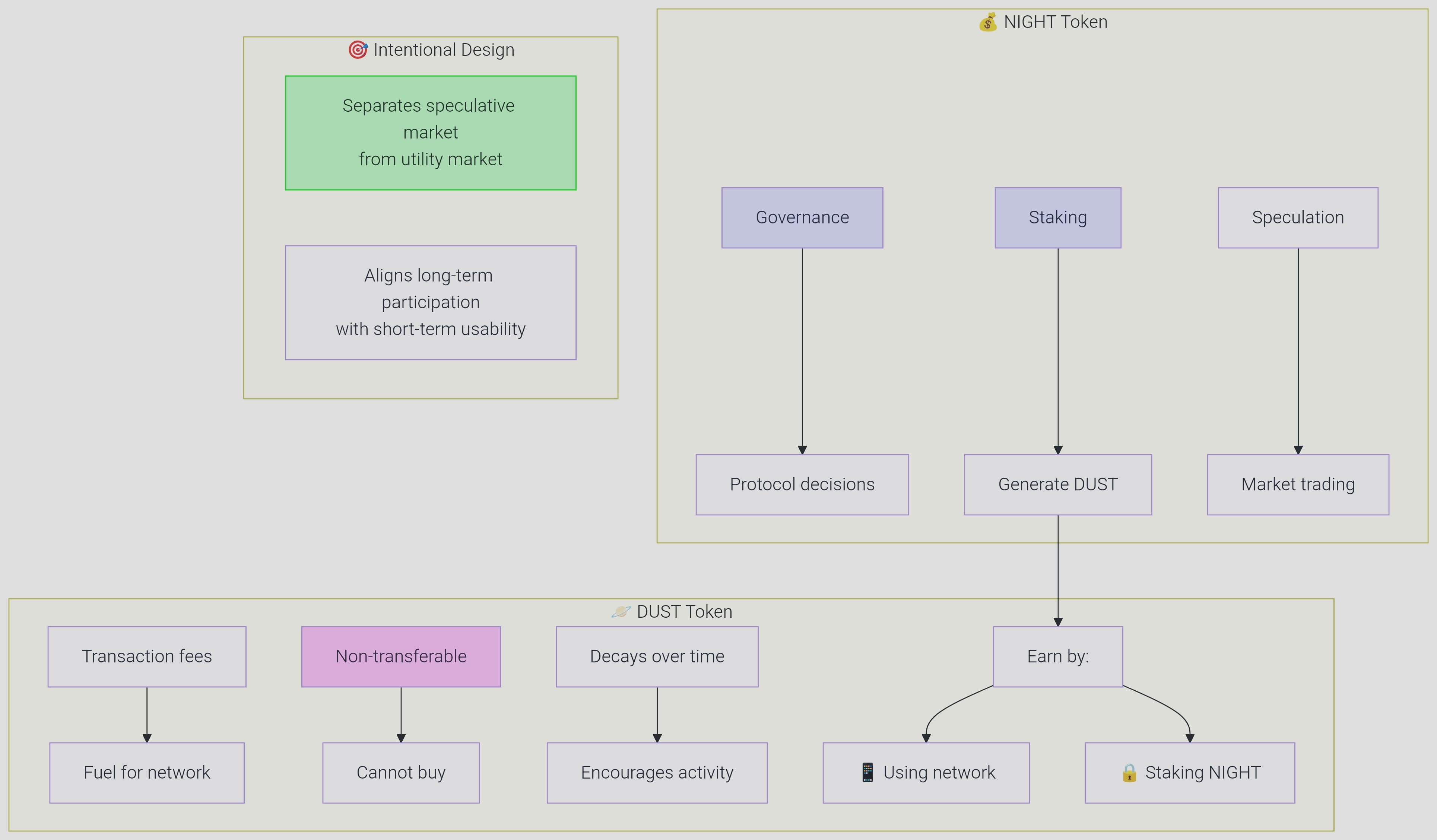Select the Market trading node
Screen dimensions: 1437x840
1298,484
